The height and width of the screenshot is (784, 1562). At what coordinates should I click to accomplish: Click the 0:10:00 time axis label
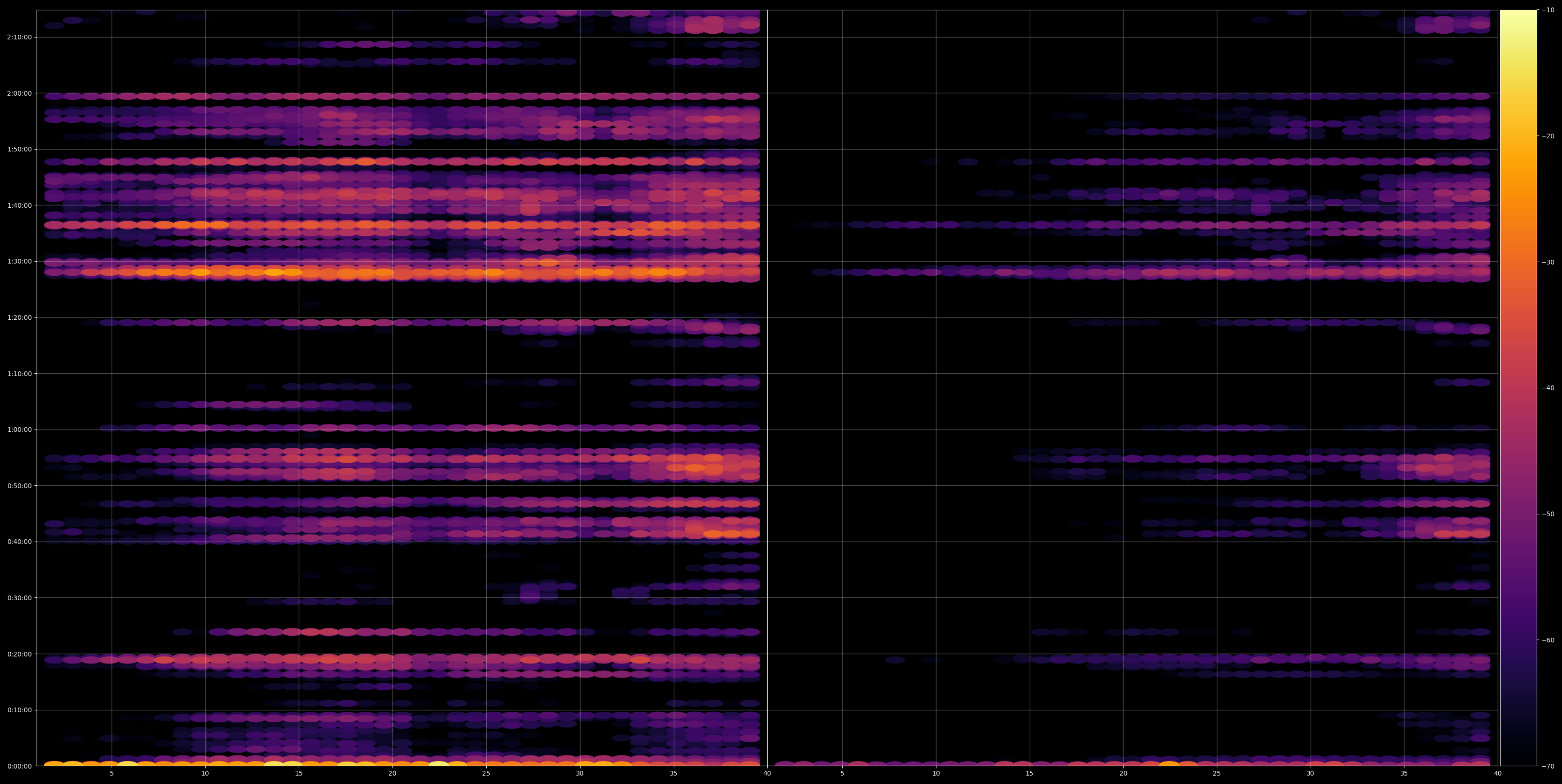pos(19,710)
